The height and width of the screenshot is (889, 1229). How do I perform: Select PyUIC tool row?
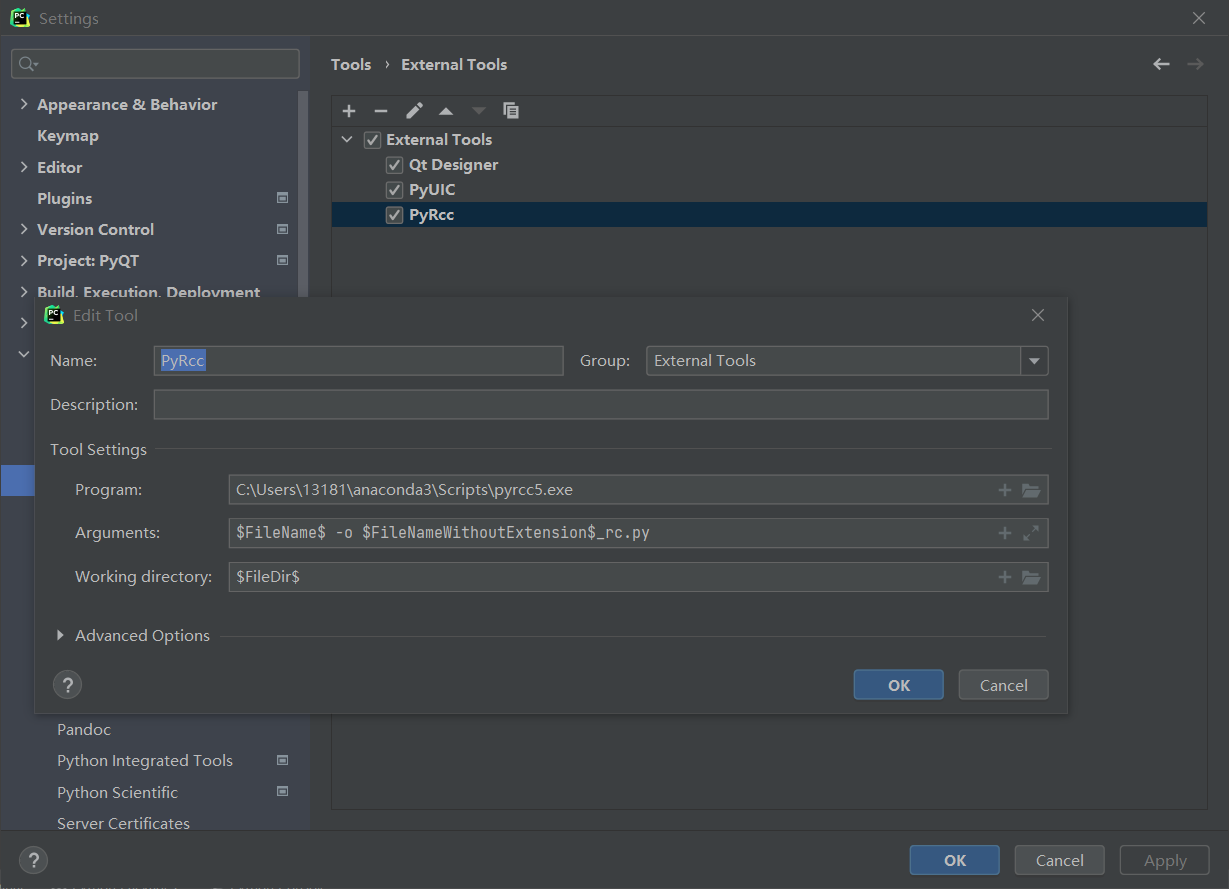pos(769,190)
